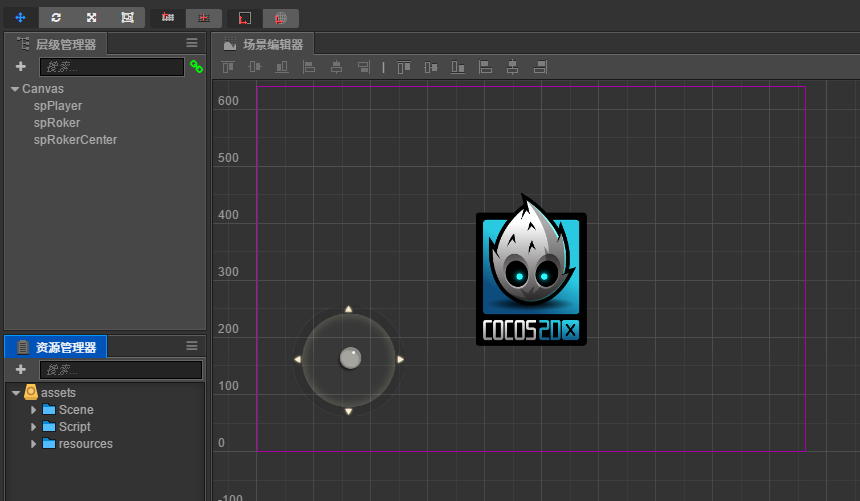Open the 层级管理器 tab
This screenshot has height=501, width=860.
(x=56, y=44)
